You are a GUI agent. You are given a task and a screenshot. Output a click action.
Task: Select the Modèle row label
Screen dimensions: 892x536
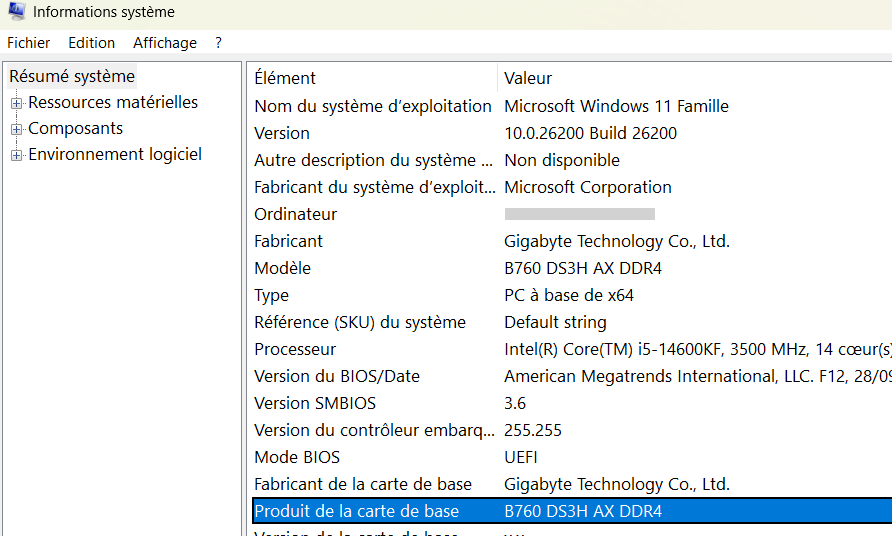283,268
